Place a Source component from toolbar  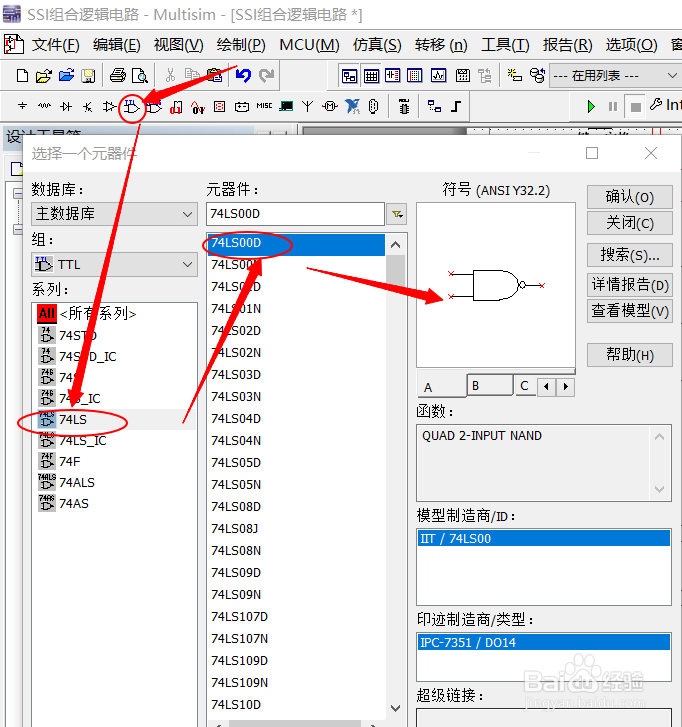tap(22, 107)
